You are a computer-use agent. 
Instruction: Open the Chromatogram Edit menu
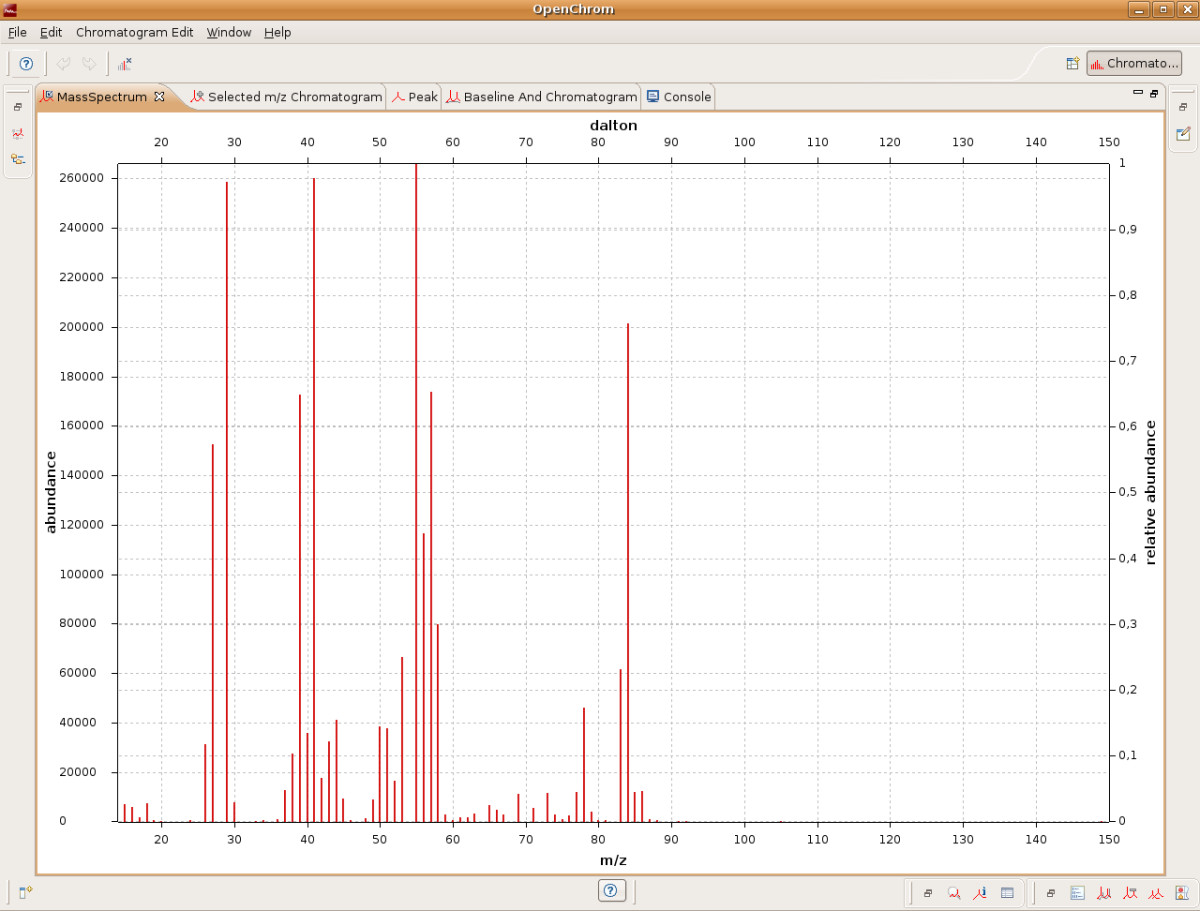point(135,32)
